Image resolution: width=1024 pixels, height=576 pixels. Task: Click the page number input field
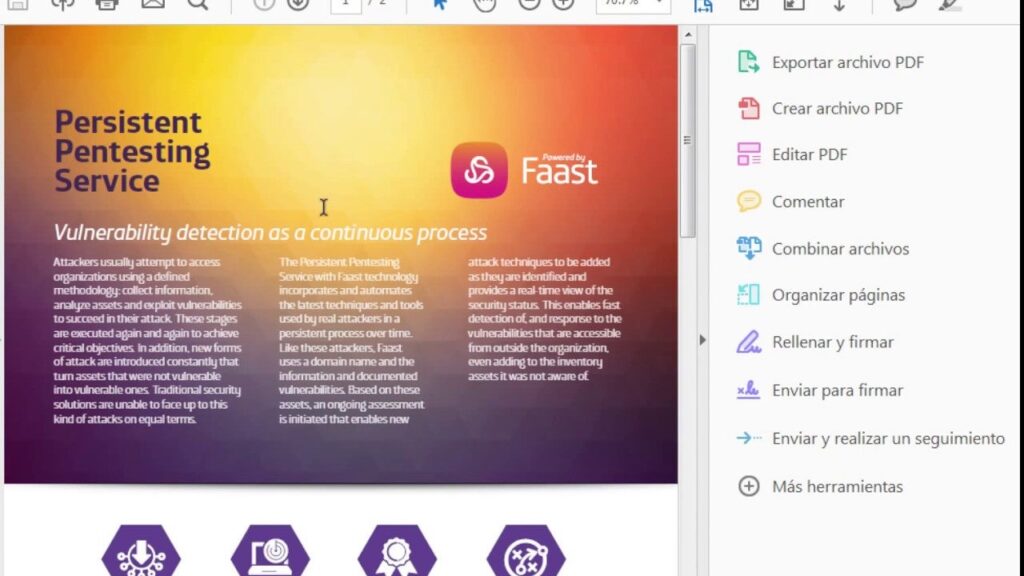[x=346, y=4]
